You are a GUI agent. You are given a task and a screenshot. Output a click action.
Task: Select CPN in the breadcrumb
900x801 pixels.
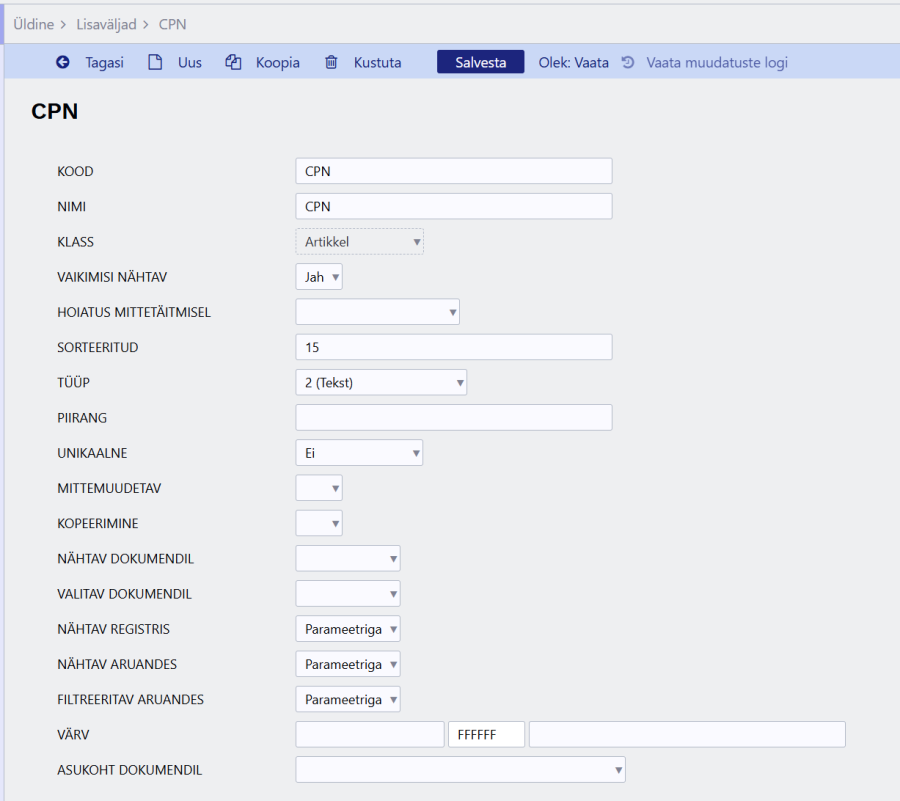pyautogui.click(x=172, y=24)
